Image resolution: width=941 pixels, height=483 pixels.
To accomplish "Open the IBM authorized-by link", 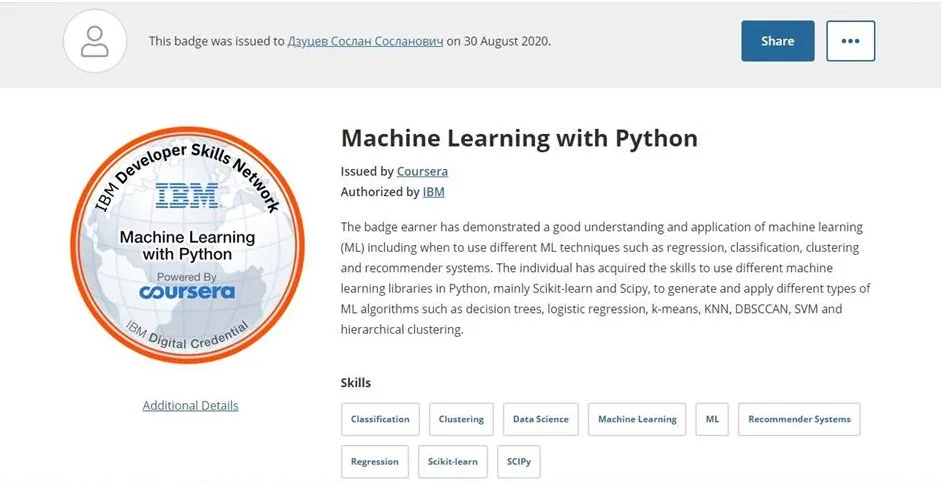I will tap(433, 192).
